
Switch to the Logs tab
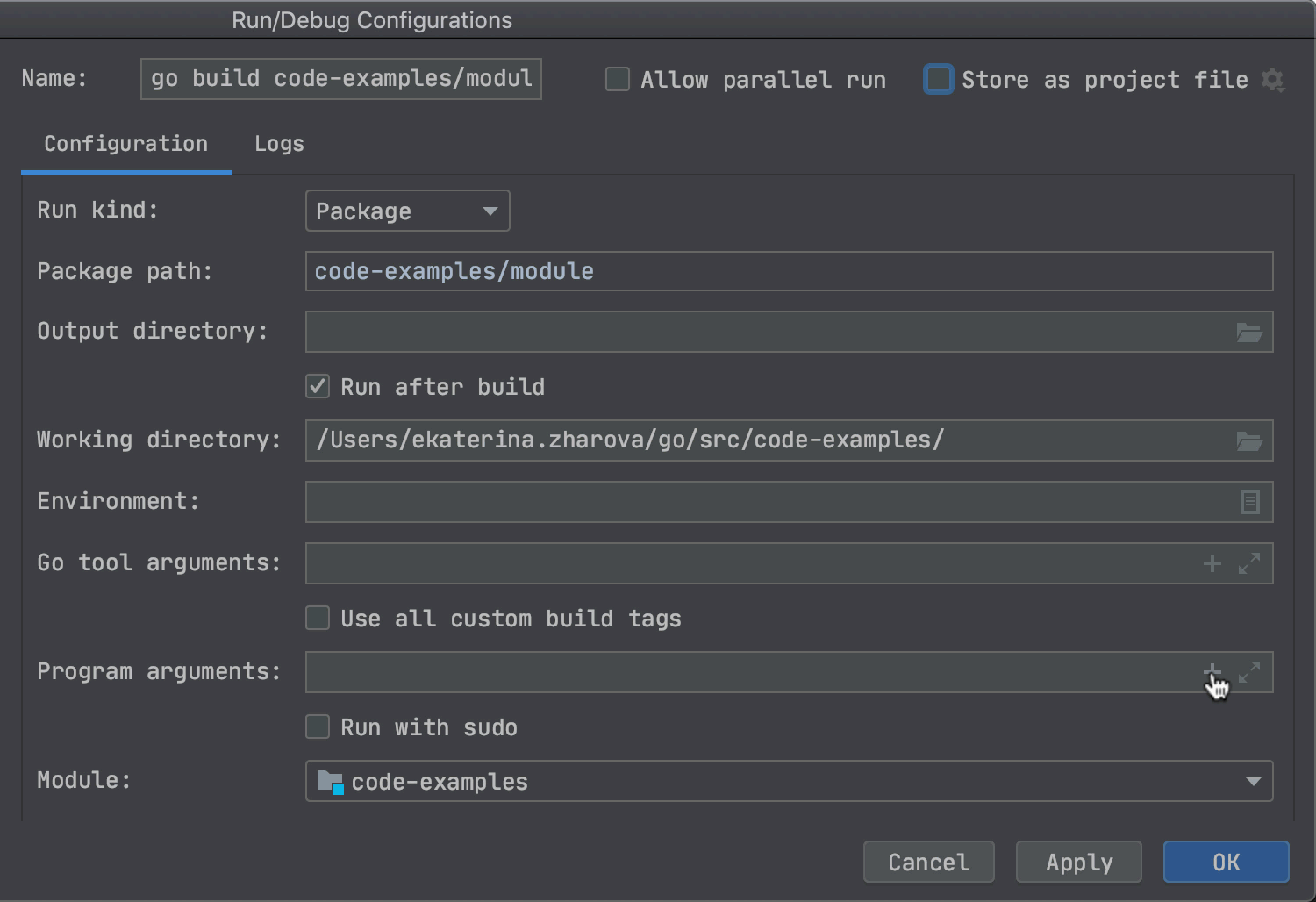point(279,144)
